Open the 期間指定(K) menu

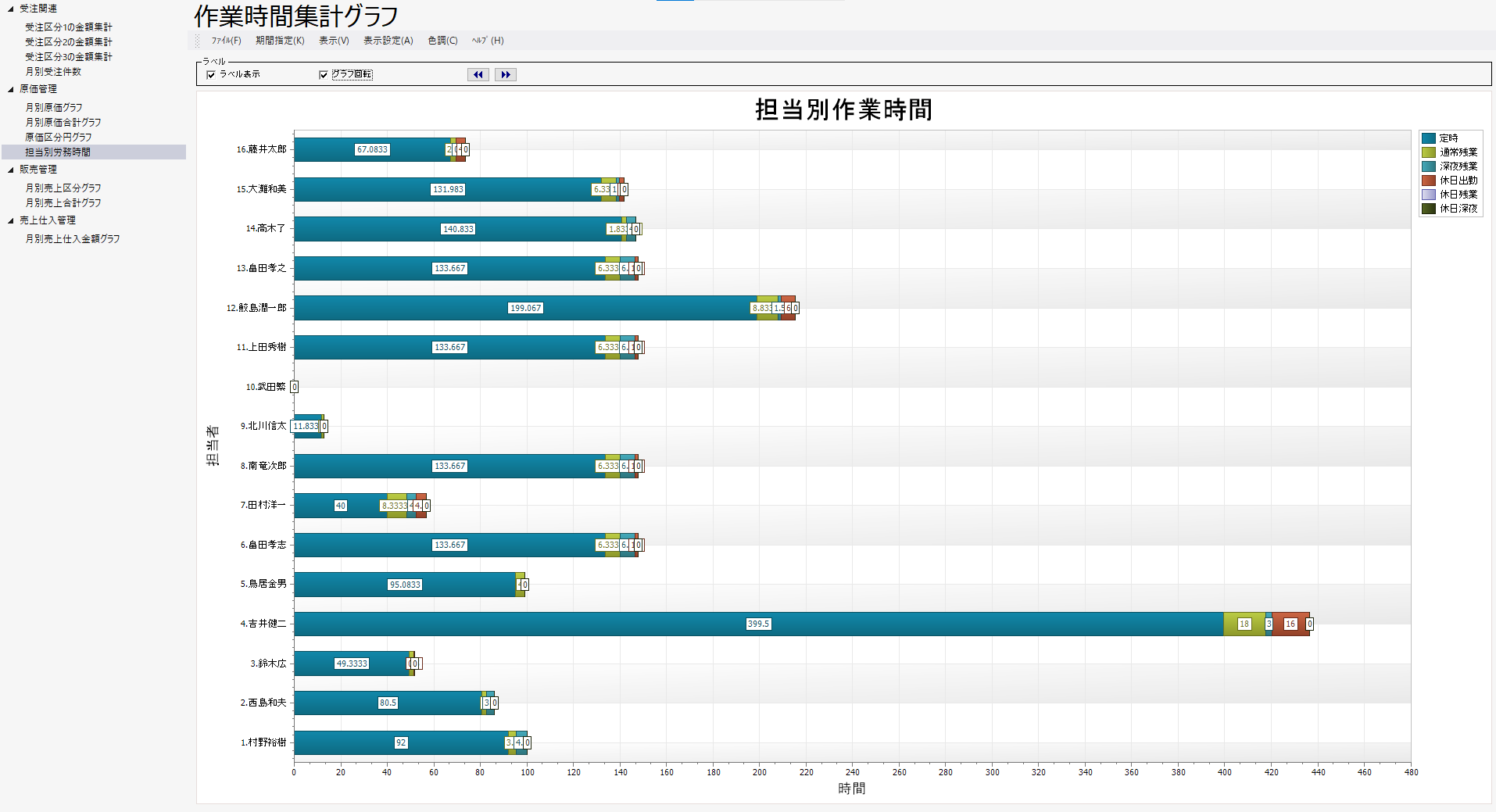[280, 41]
